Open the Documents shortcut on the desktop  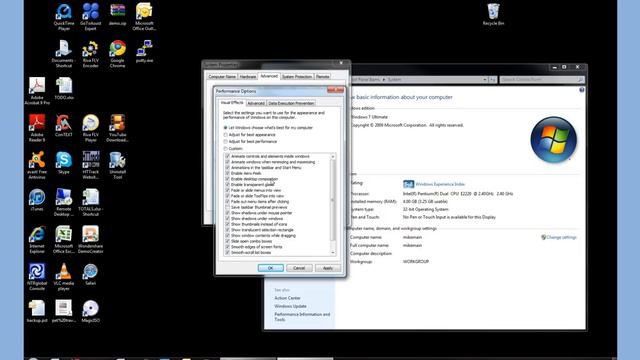tap(64, 53)
